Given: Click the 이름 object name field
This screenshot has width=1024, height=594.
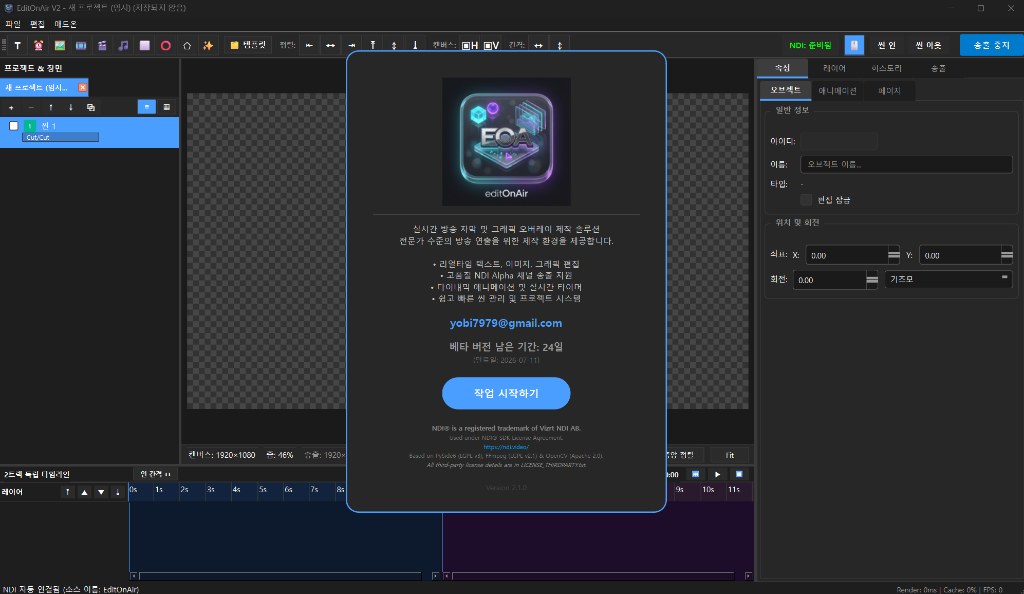Looking at the screenshot, I should coord(906,164).
